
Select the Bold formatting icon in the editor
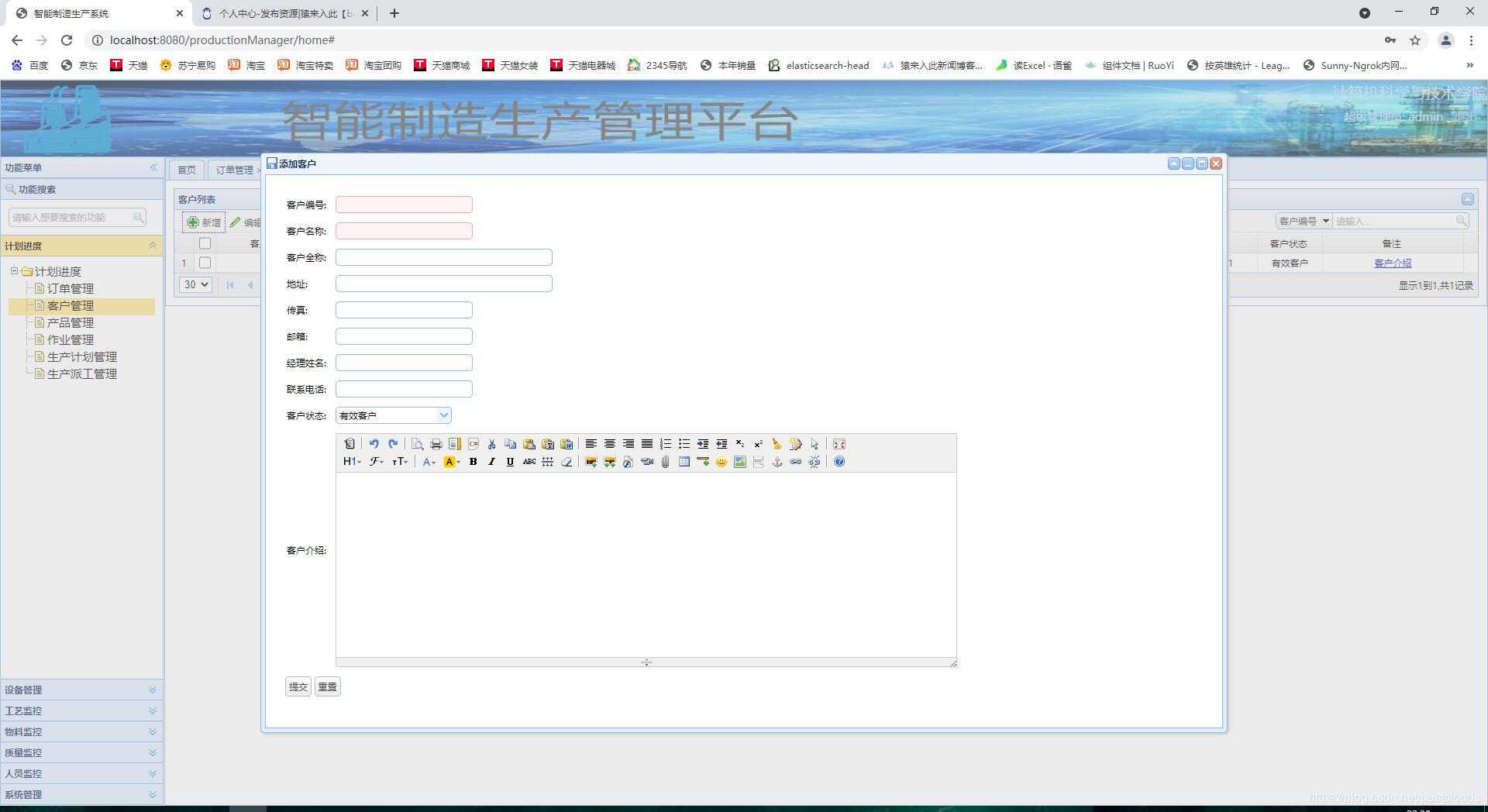tap(473, 462)
